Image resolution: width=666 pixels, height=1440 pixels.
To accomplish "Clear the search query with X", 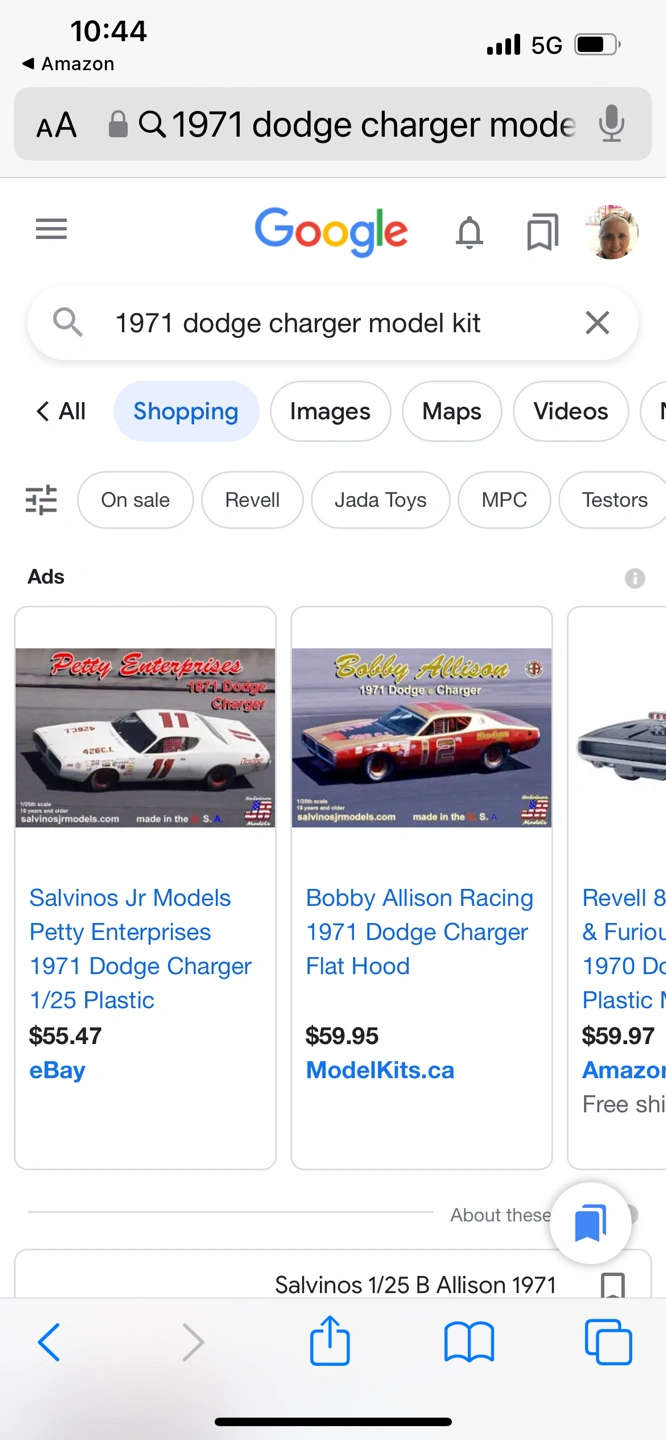I will point(597,323).
